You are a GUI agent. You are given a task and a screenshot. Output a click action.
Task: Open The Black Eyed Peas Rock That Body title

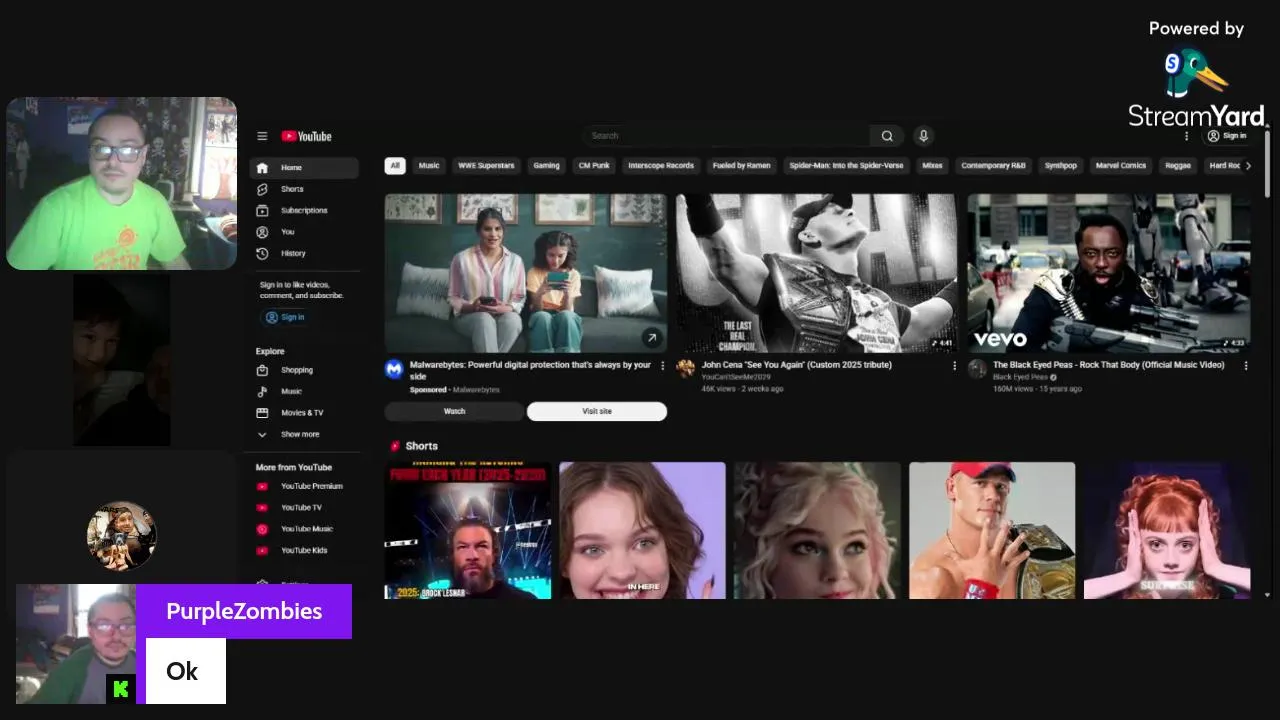1108,365
